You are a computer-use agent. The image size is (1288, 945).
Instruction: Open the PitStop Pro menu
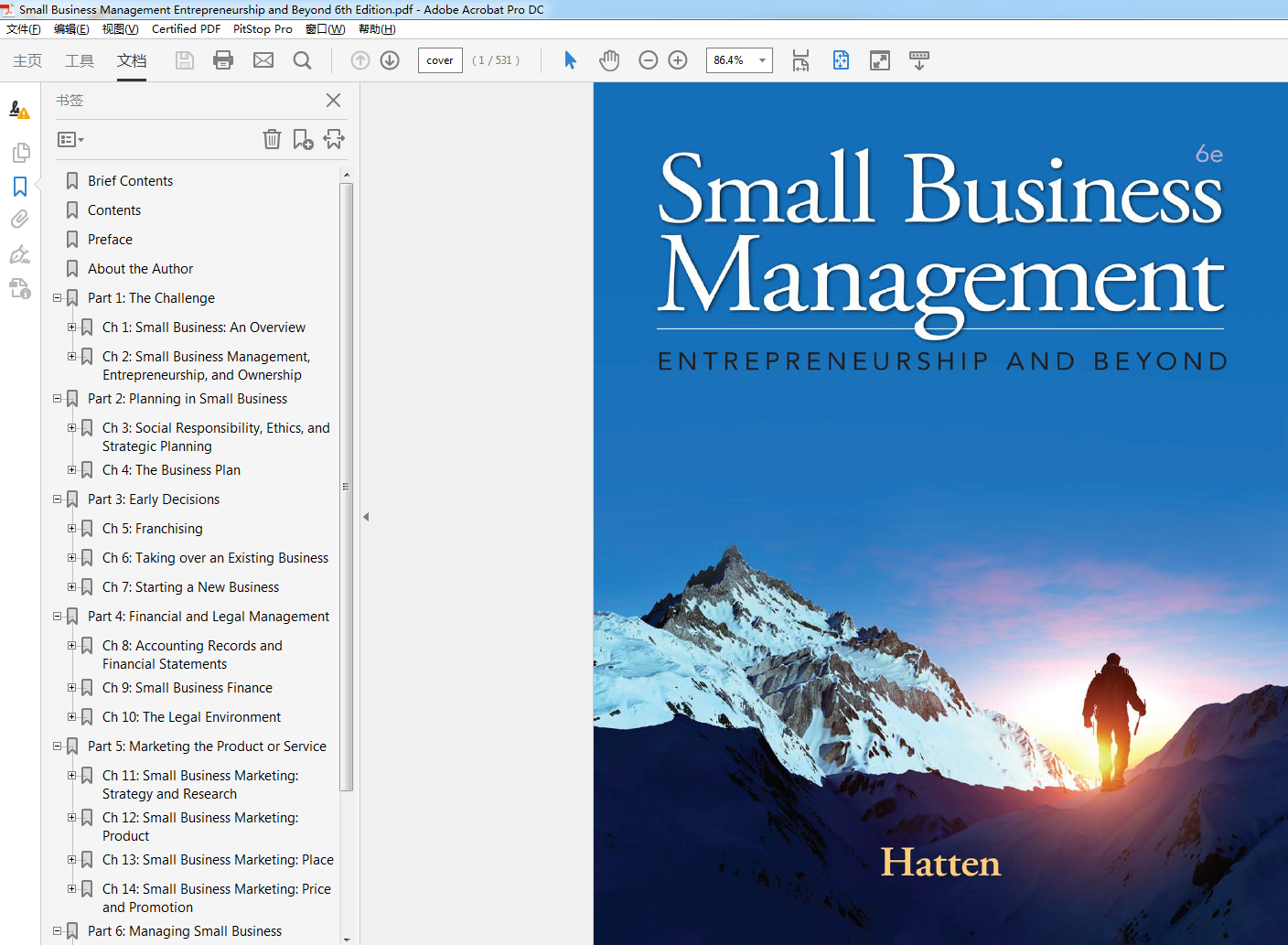click(263, 29)
